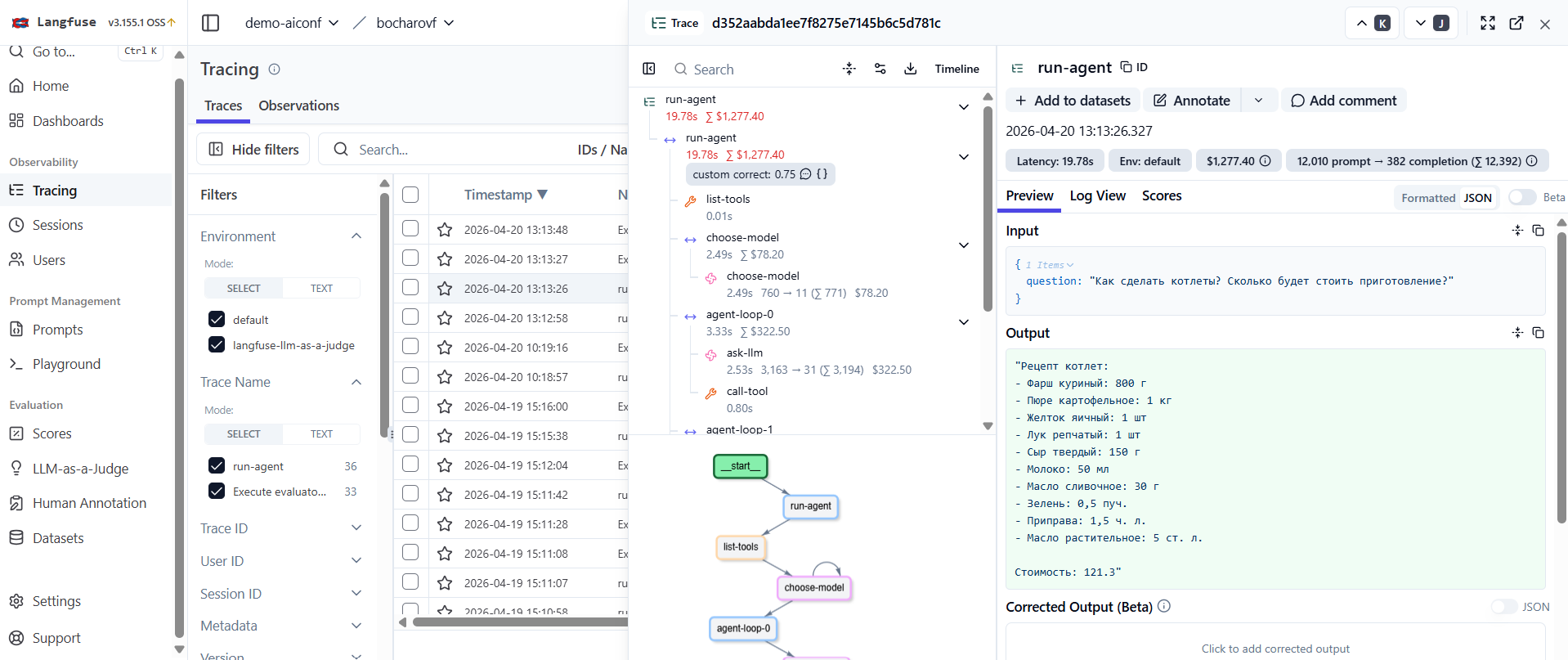Copy the Output content

(x=1538, y=332)
